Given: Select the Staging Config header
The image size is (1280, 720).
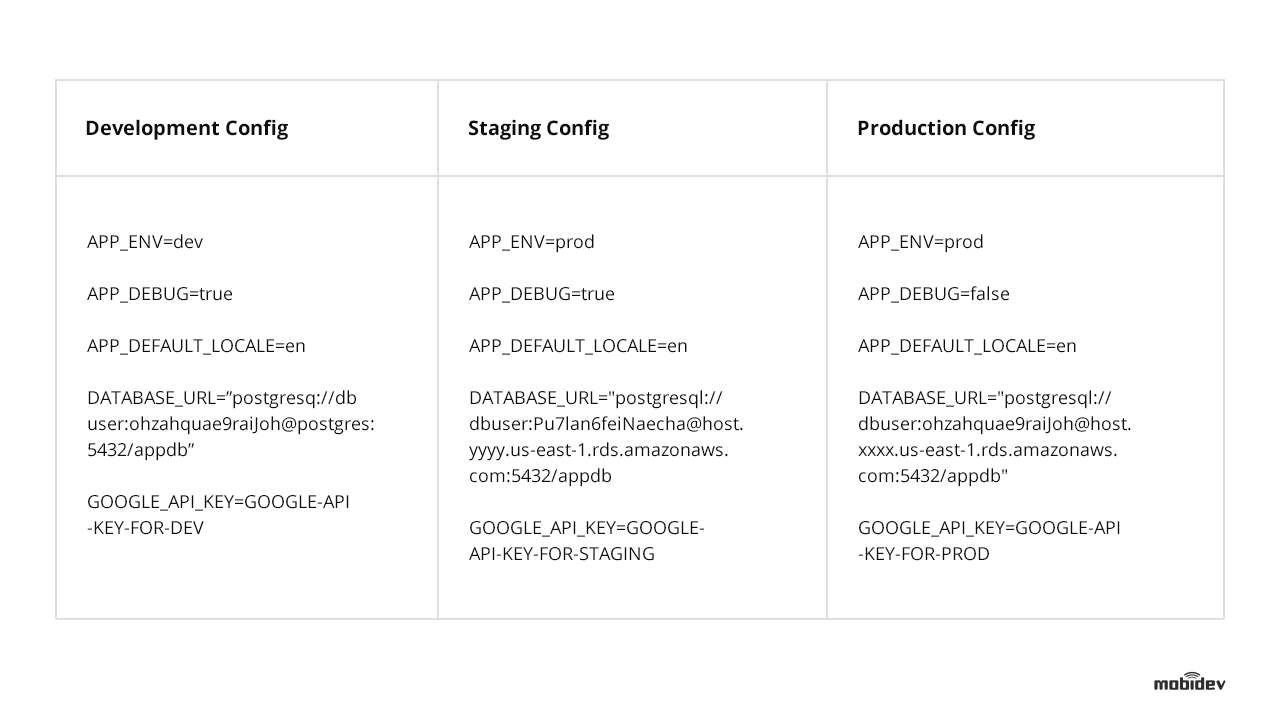Looking at the screenshot, I should tap(538, 128).
